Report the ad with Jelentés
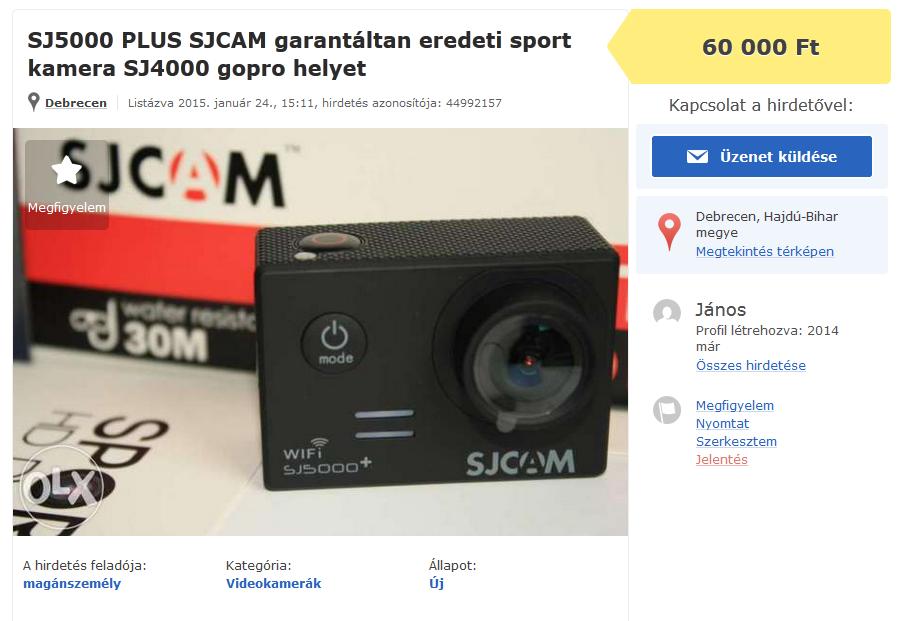This screenshot has width=907, height=621. (721, 459)
